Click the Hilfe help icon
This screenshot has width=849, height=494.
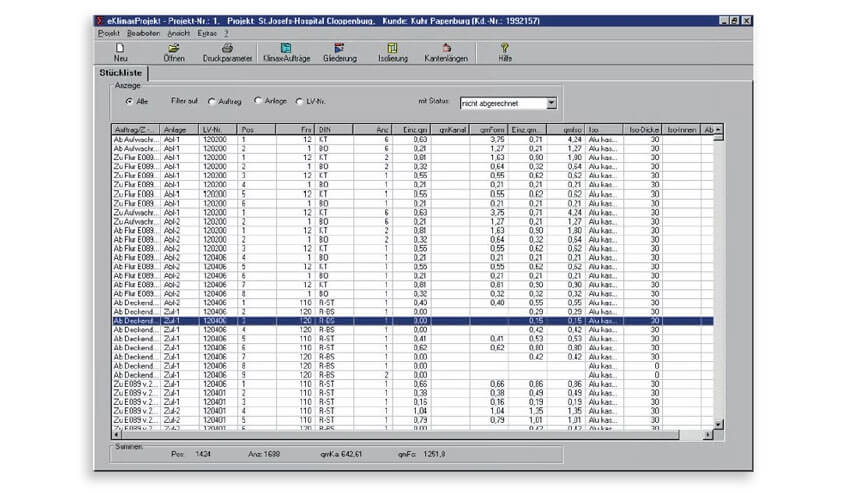coord(504,51)
